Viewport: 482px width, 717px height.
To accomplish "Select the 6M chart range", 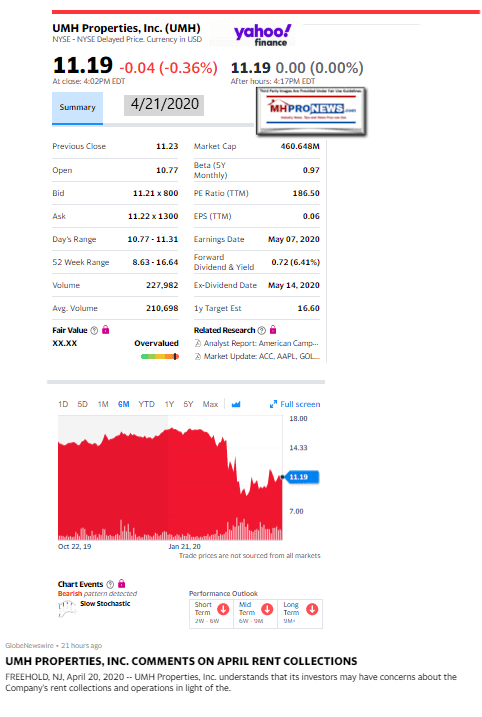I will coord(123,404).
